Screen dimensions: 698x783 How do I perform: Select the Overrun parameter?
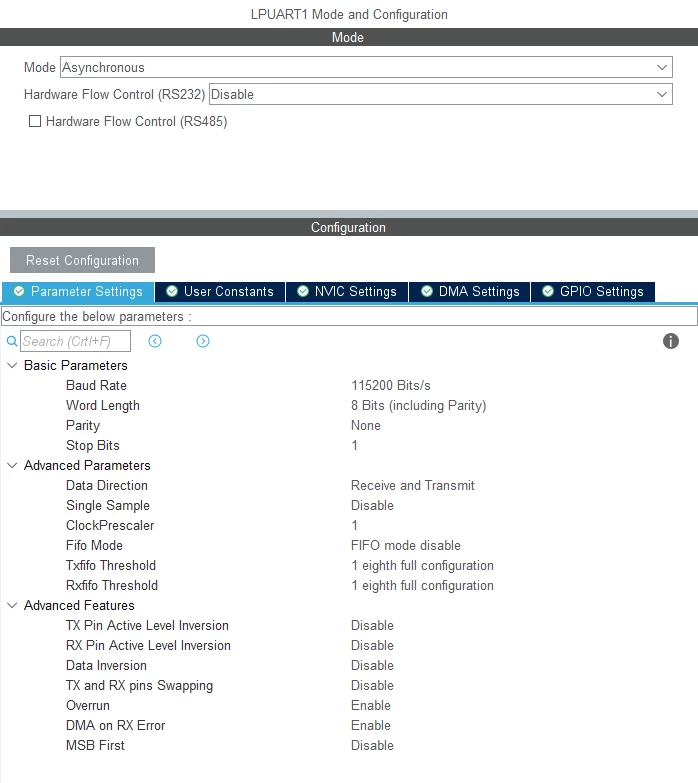pyautogui.click(x=88, y=705)
